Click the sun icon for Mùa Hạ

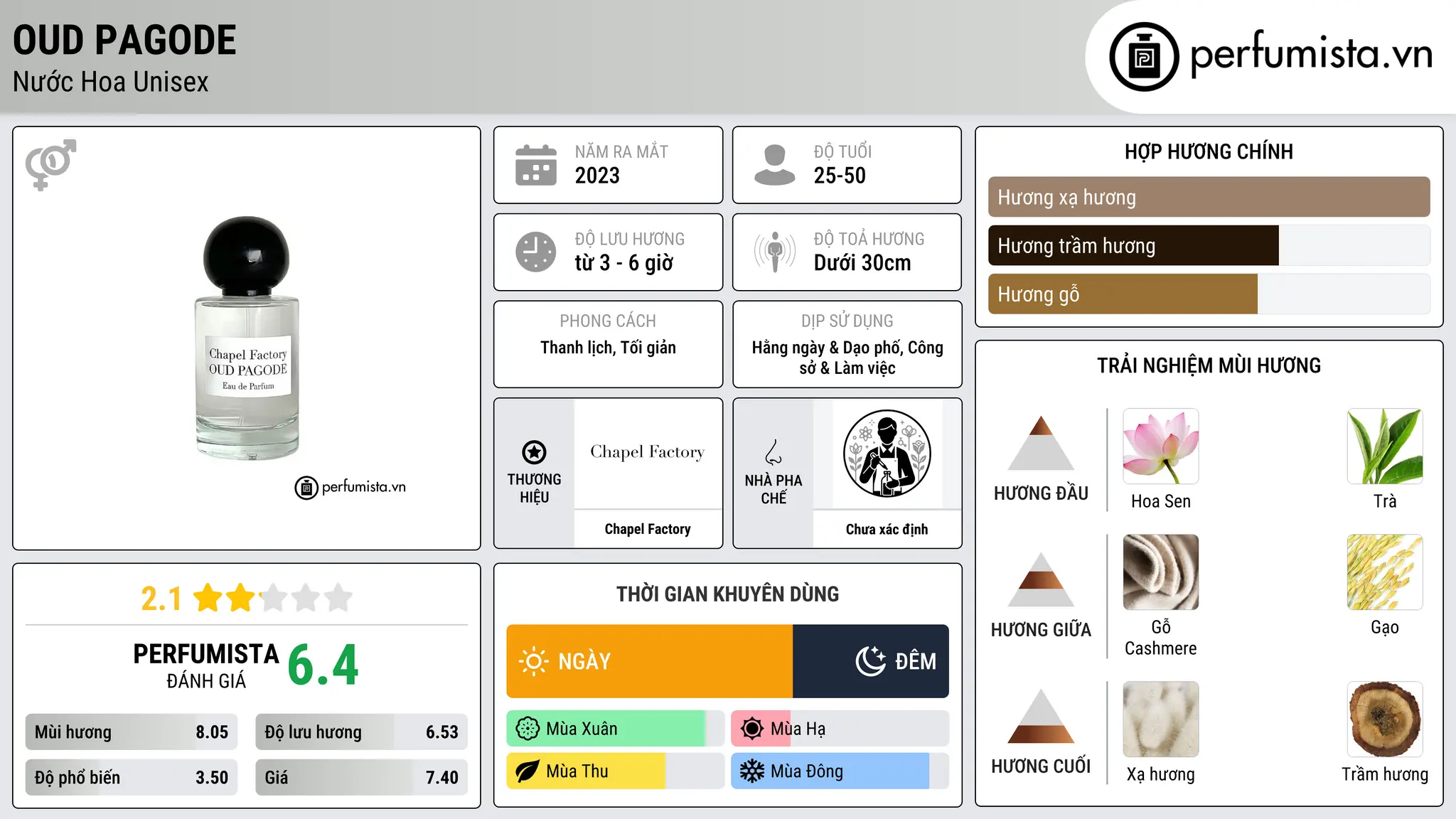tap(751, 729)
